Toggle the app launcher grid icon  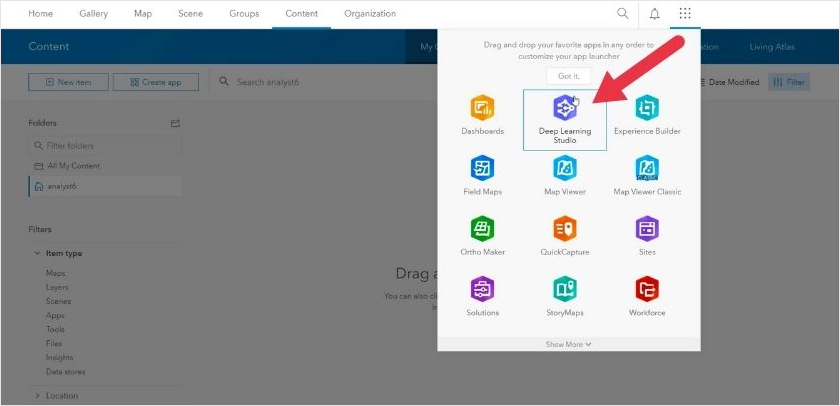pos(685,13)
